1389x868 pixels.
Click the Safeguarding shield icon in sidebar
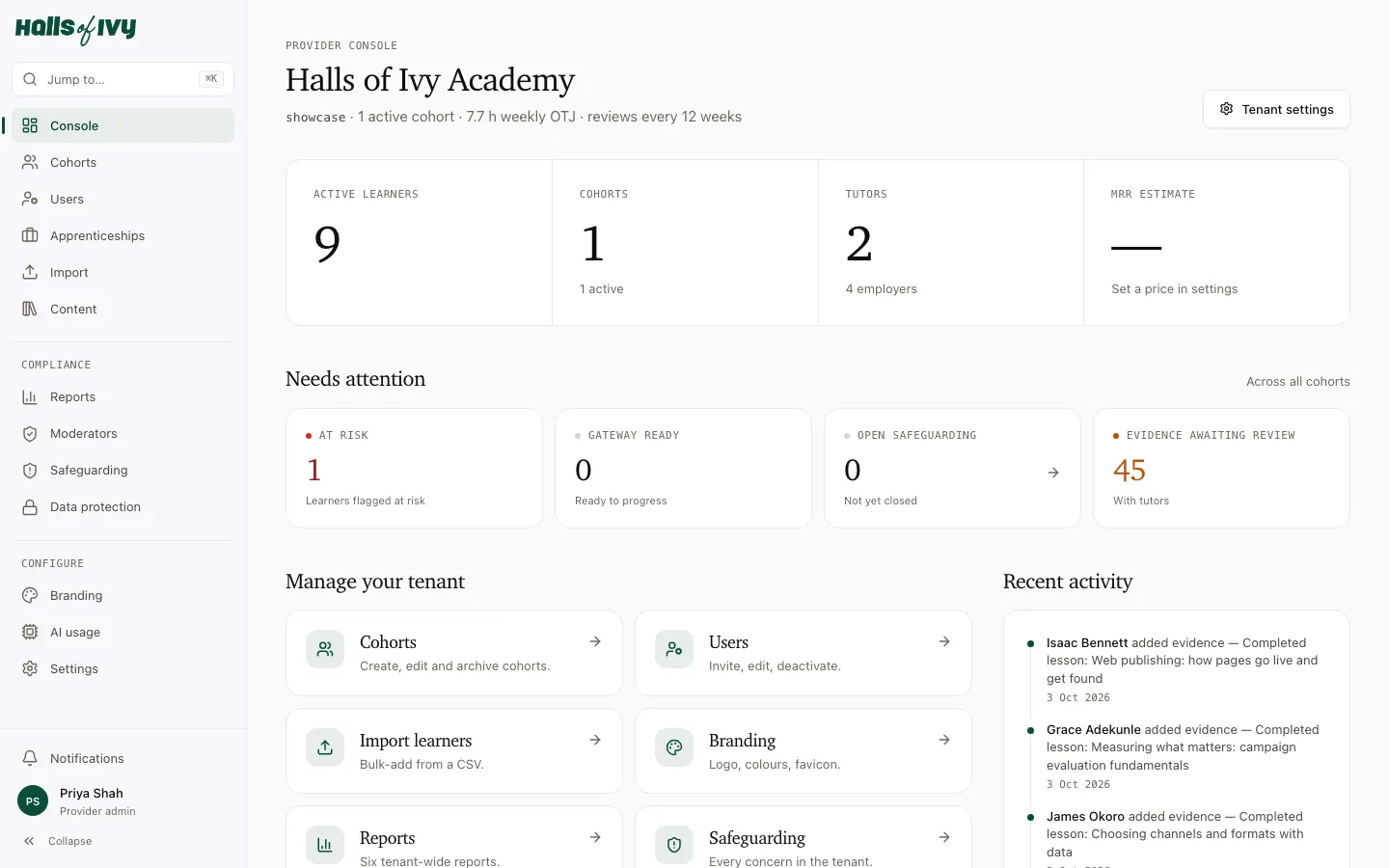click(x=30, y=470)
